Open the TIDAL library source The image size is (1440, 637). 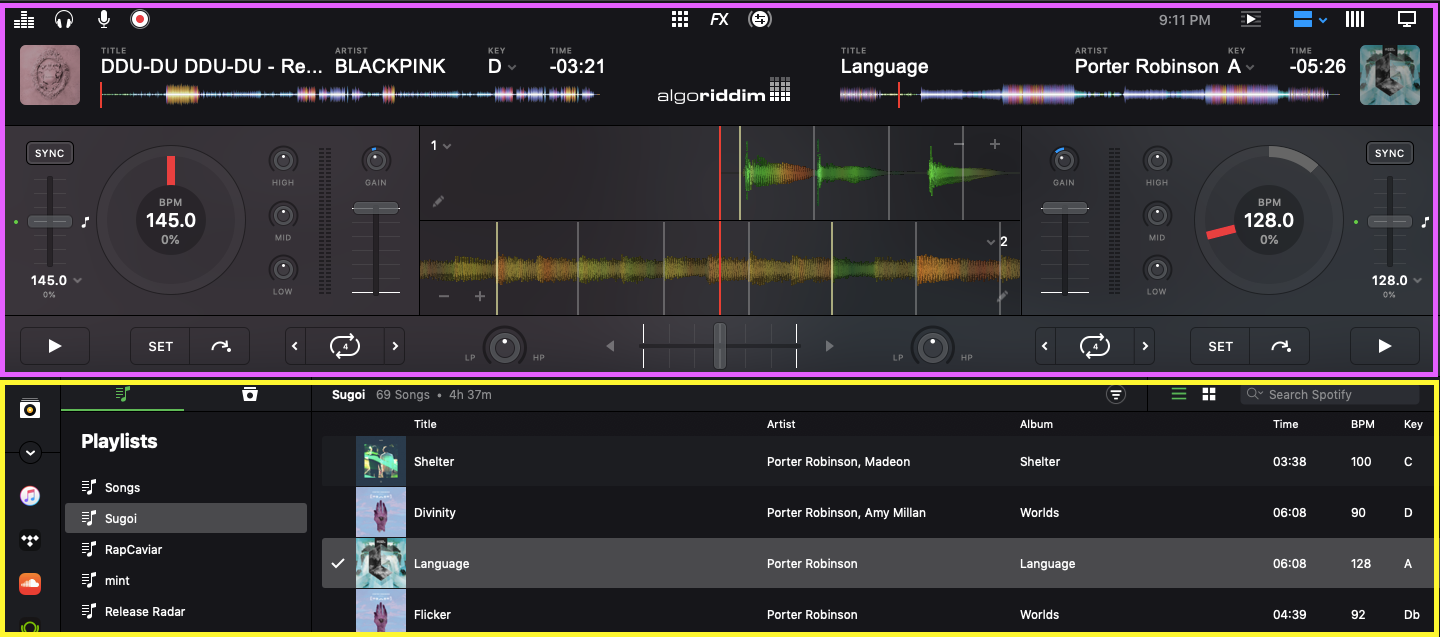(30, 540)
